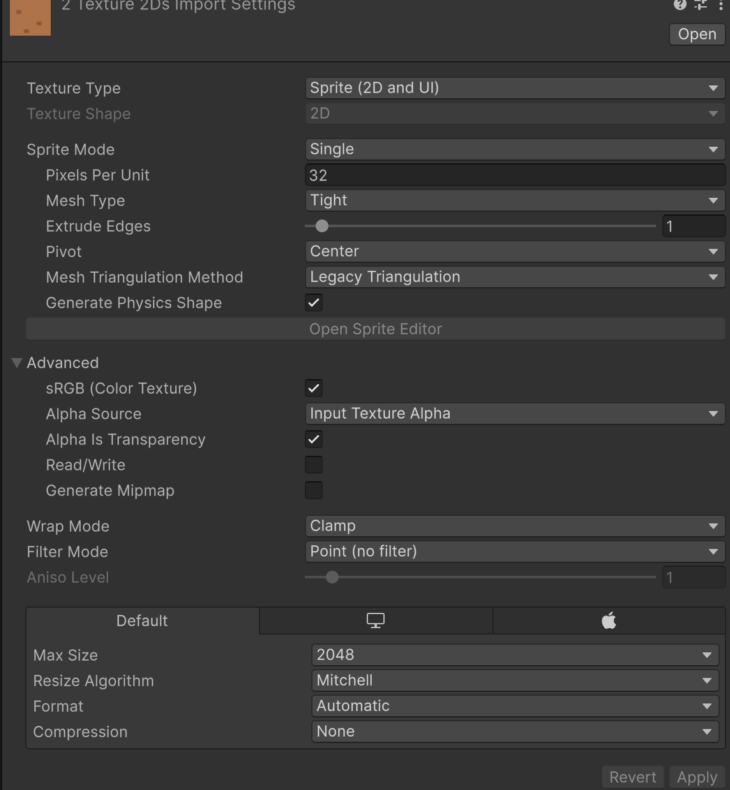Click the Aniso Level value field

[693, 577]
